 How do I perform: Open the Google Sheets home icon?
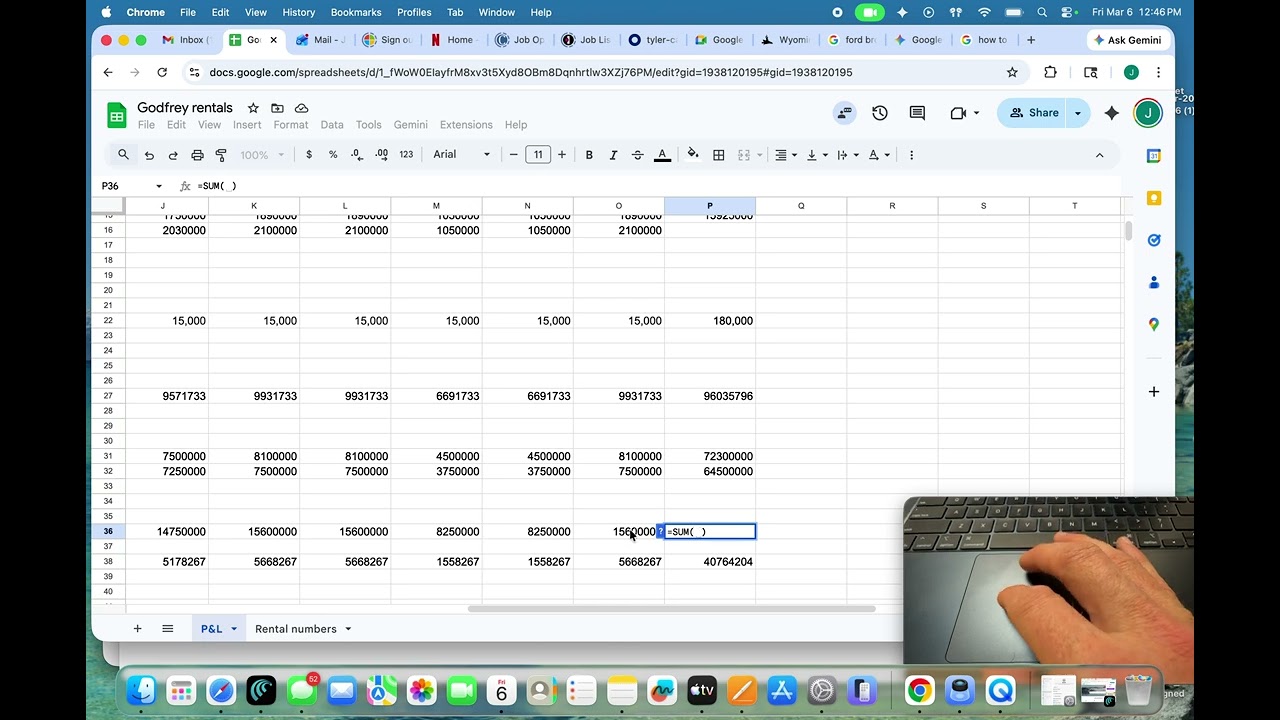click(x=117, y=115)
